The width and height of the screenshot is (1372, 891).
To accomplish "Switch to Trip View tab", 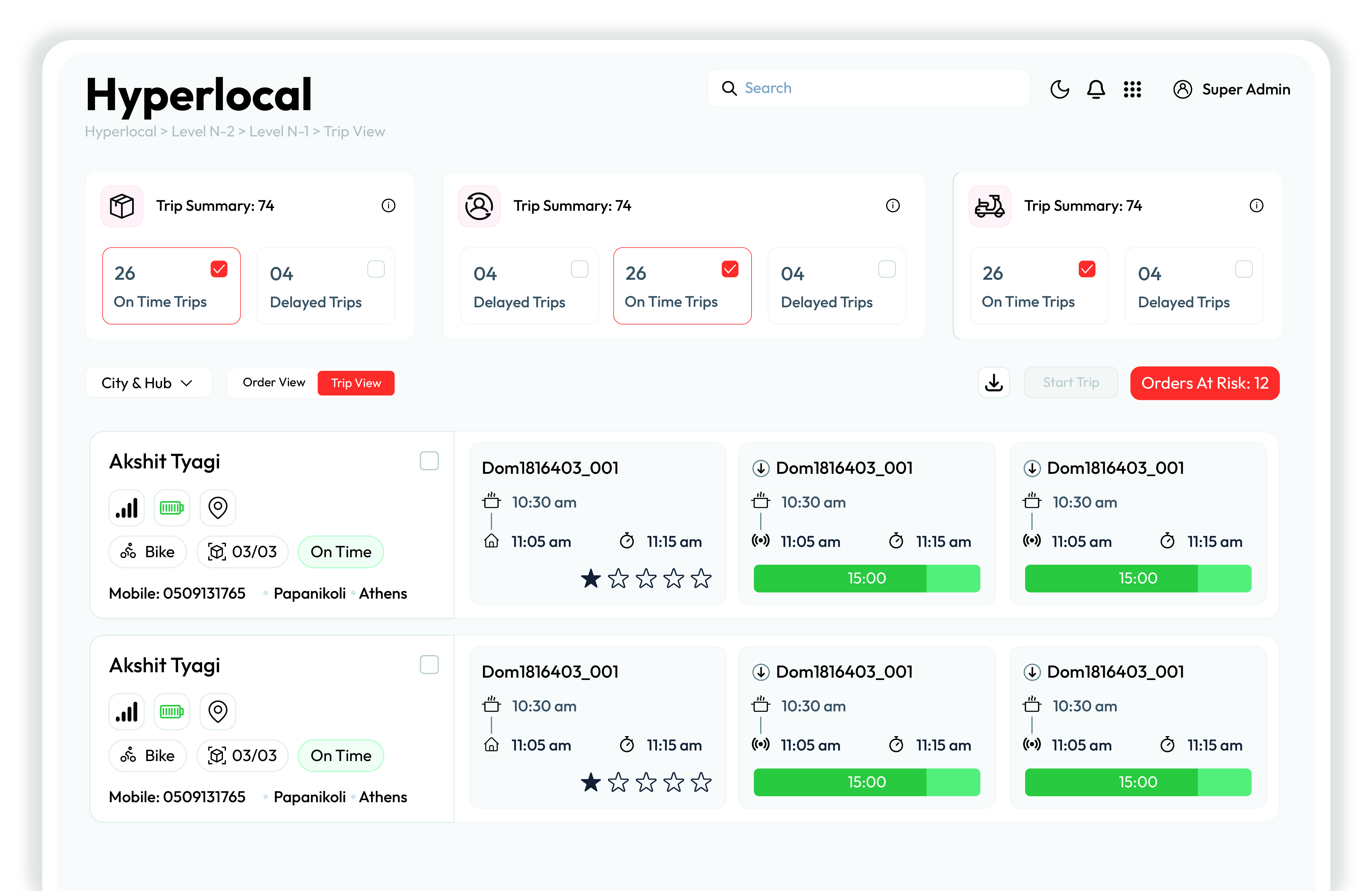I will point(356,383).
